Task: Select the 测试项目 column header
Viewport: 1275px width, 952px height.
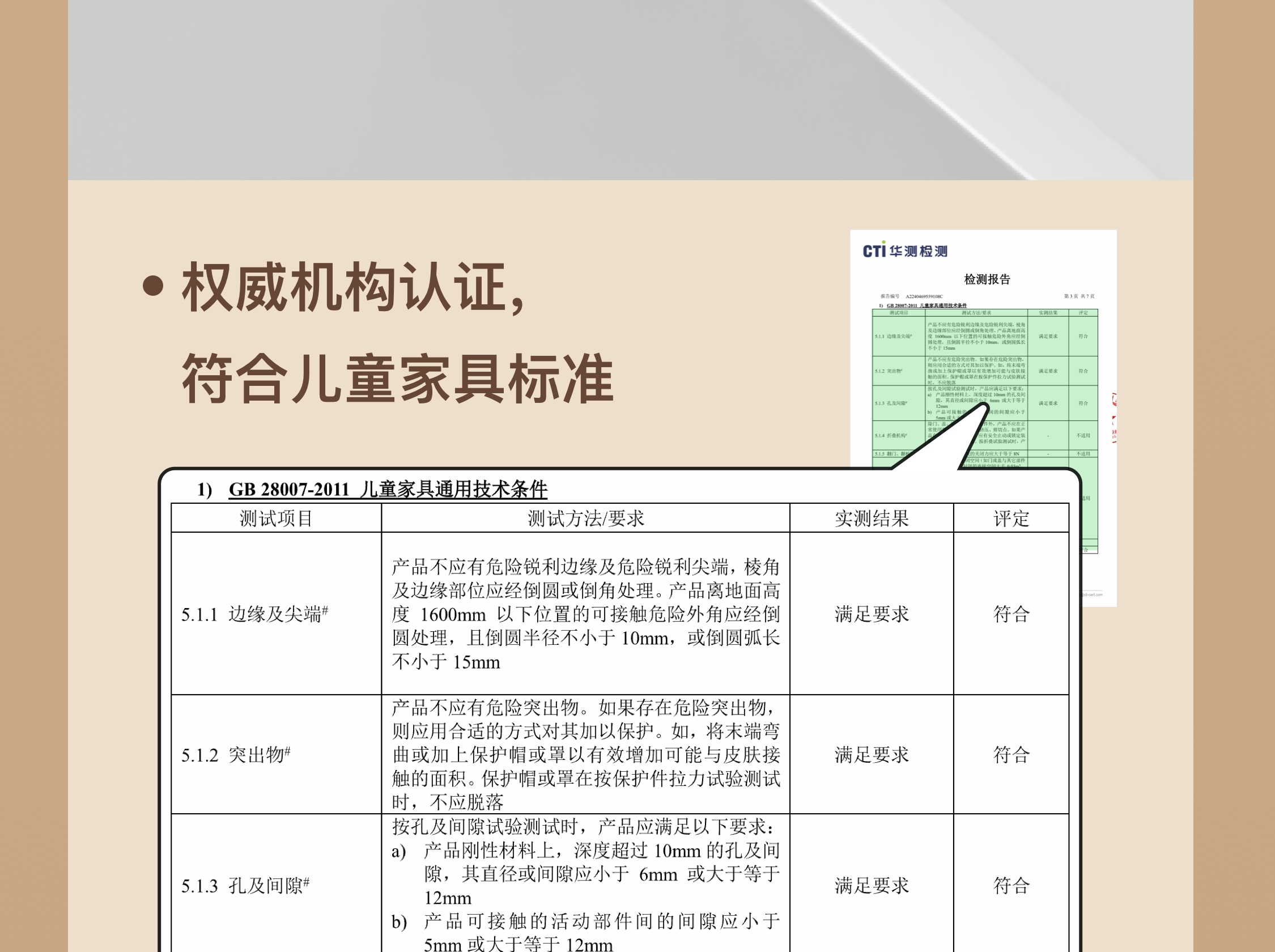Action: pos(276,518)
